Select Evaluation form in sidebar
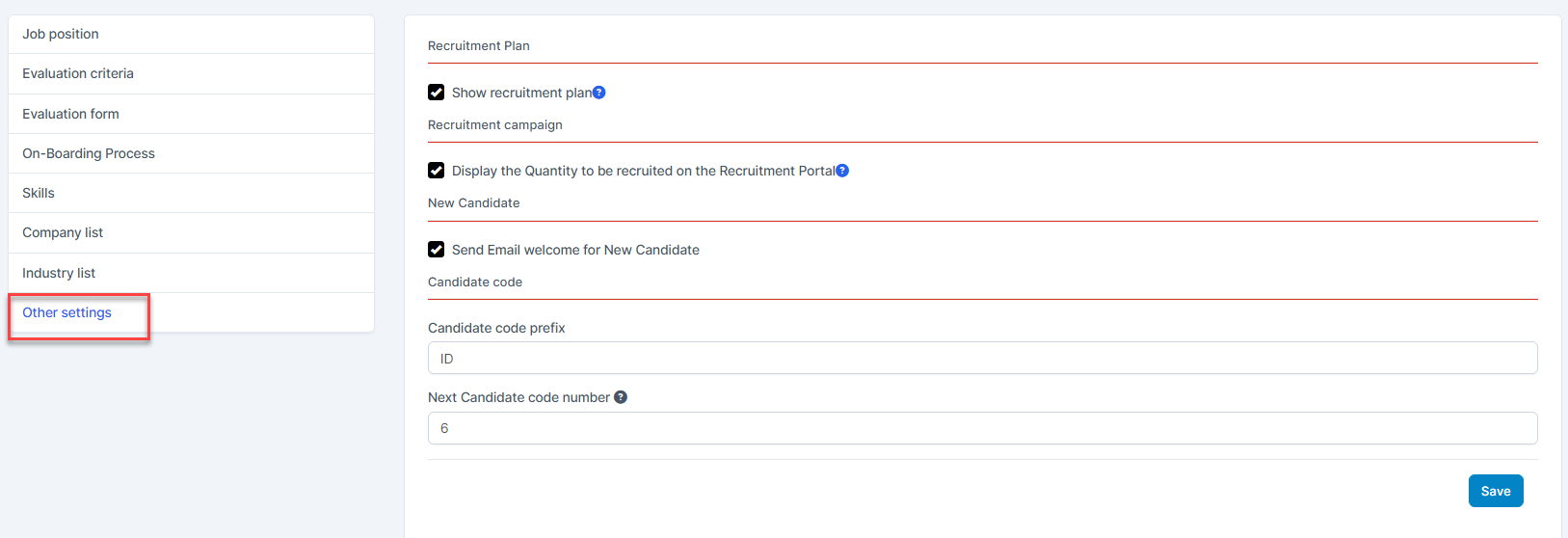This screenshot has height=538, width=1568. pyautogui.click(x=71, y=114)
